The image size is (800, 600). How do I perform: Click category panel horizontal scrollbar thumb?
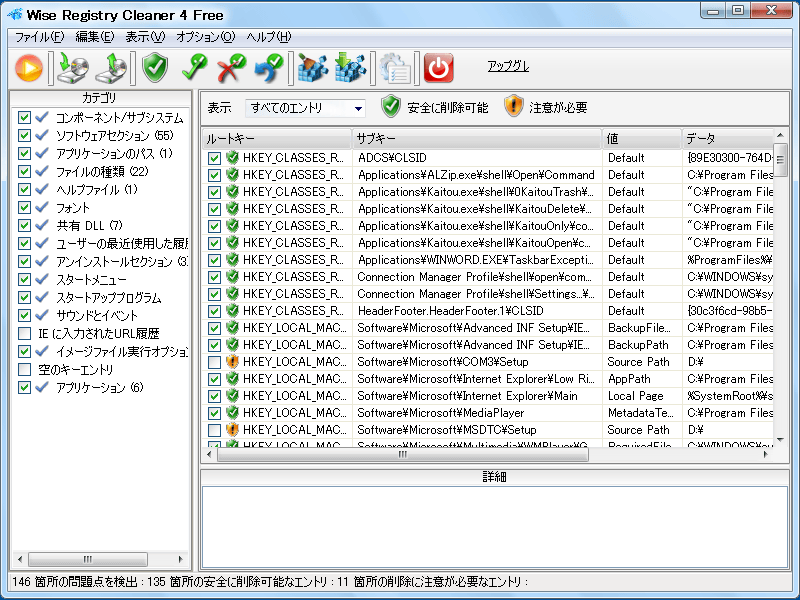pos(88,559)
